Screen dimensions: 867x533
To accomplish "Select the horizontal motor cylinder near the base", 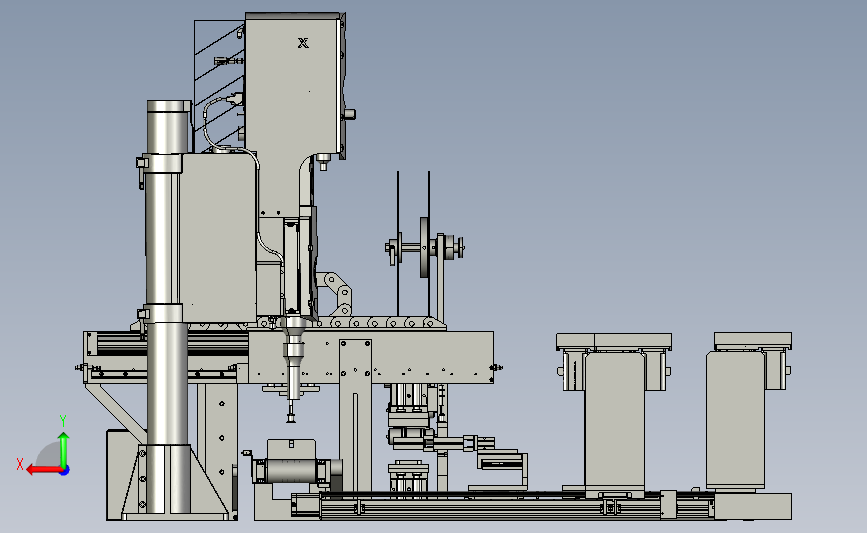I will [293, 471].
